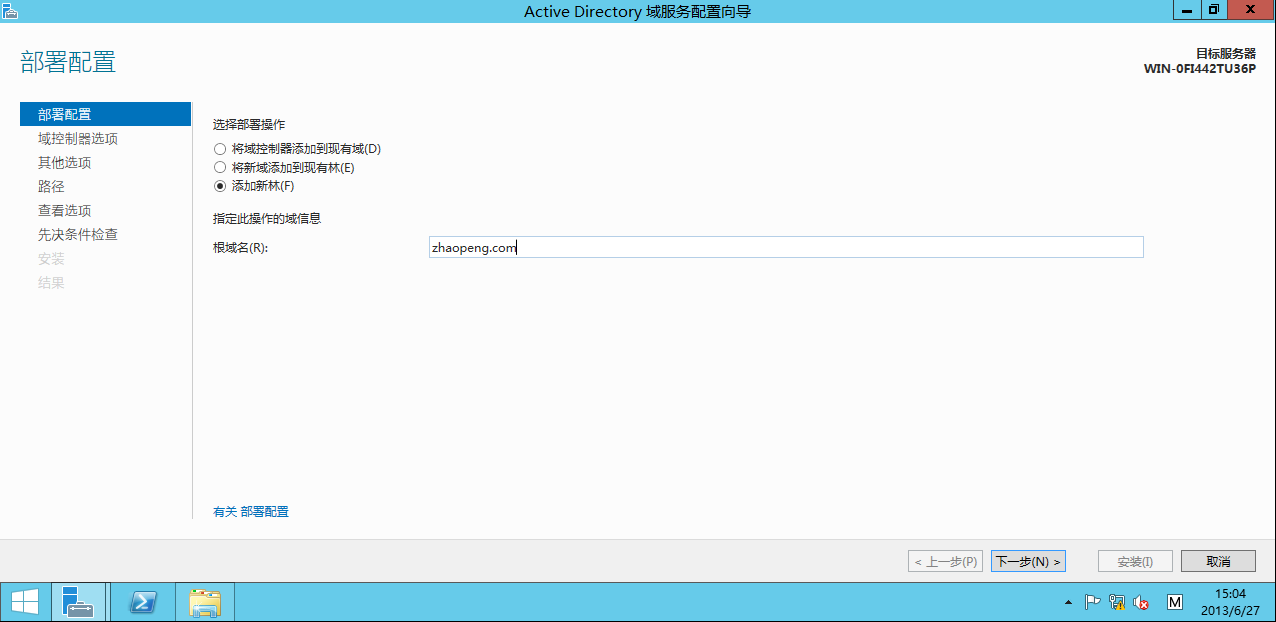Screen dimensions: 1276x622
Task: Open the Action Center flag icon
Action: 1093,602
